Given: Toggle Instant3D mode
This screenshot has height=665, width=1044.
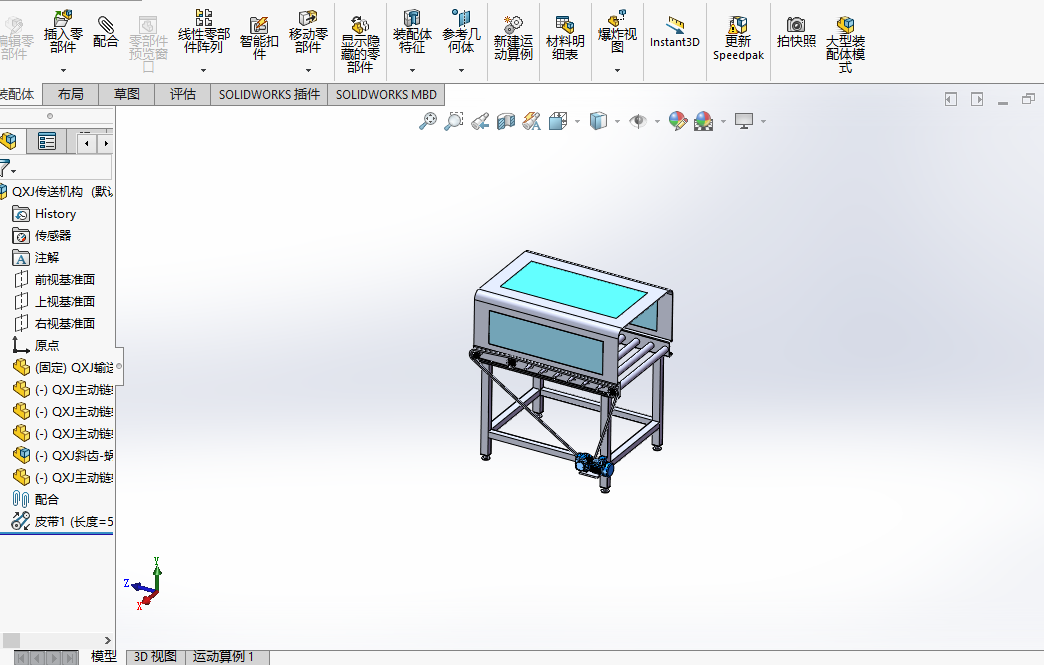Looking at the screenshot, I should 674,33.
